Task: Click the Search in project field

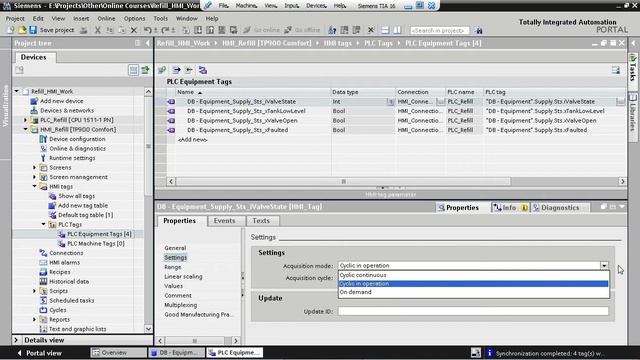Action: coord(440,30)
